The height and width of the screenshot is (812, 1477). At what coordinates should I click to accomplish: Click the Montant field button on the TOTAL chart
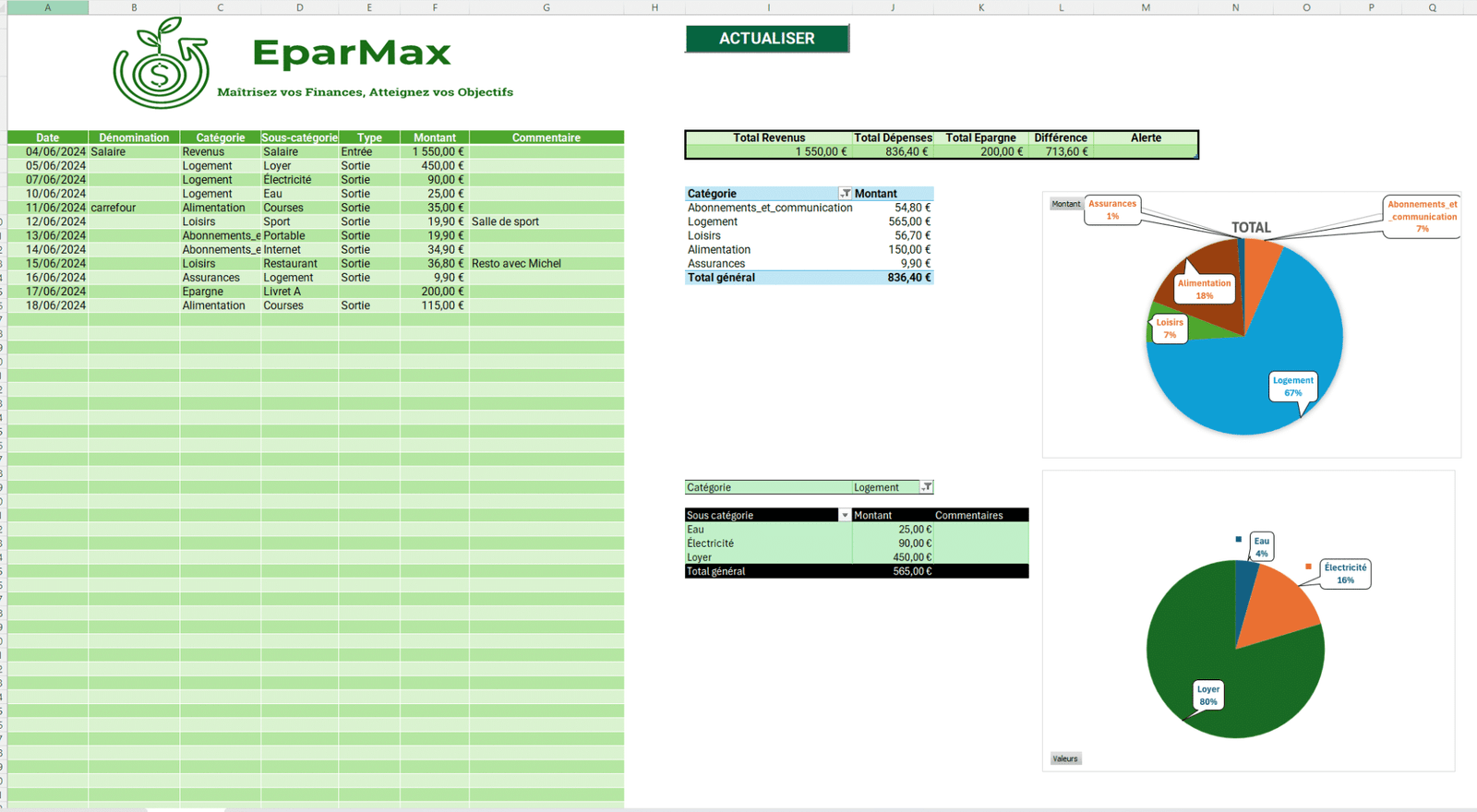tap(1066, 204)
